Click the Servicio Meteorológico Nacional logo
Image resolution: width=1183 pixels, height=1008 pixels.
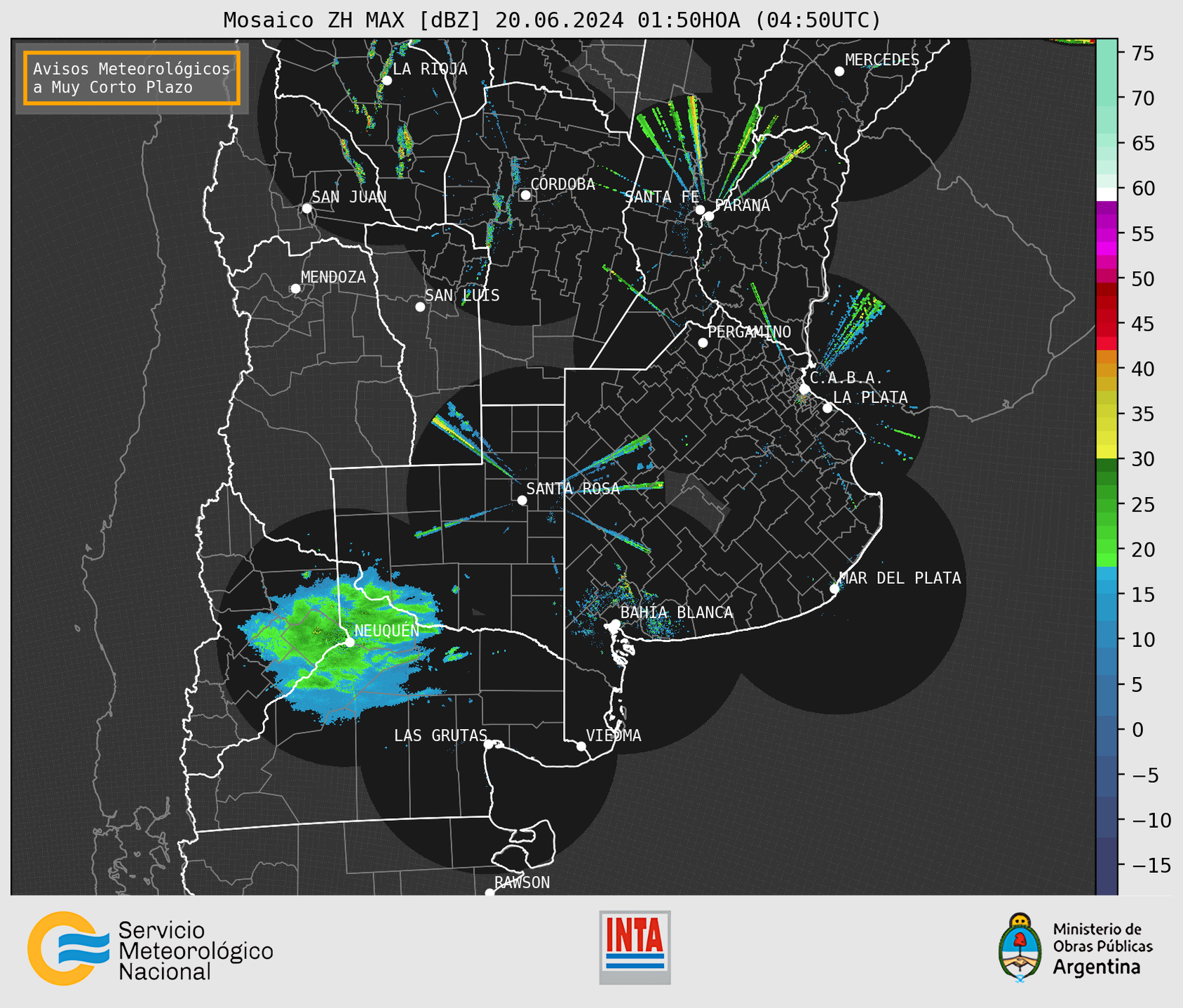(150, 948)
